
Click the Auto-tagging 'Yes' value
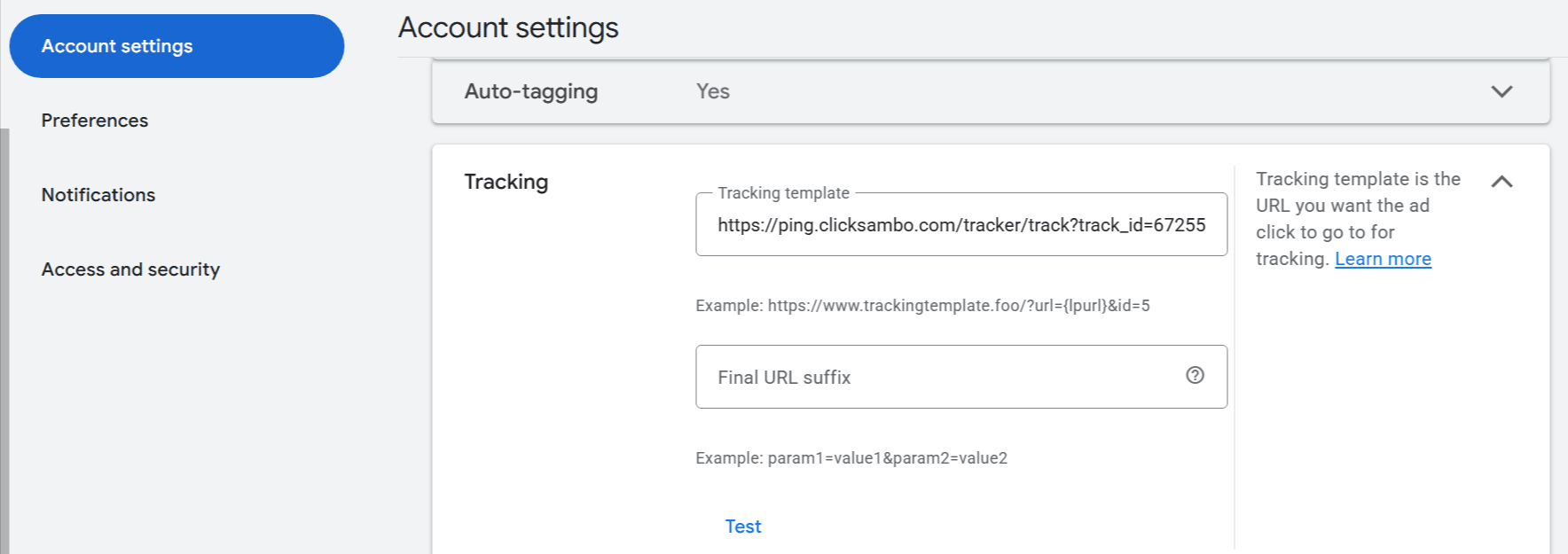coord(712,91)
